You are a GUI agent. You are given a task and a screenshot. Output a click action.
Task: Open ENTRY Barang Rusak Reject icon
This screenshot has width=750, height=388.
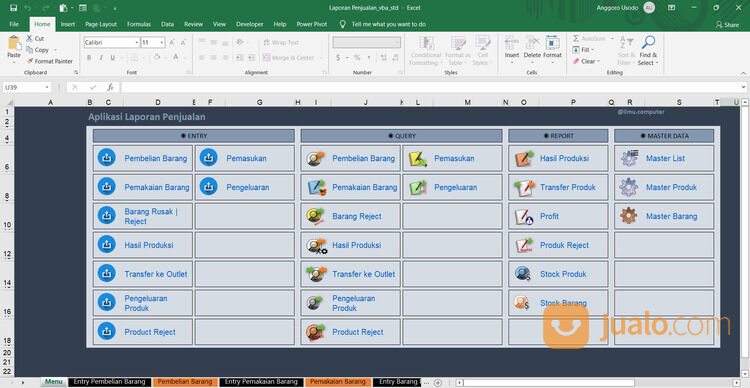(107, 215)
